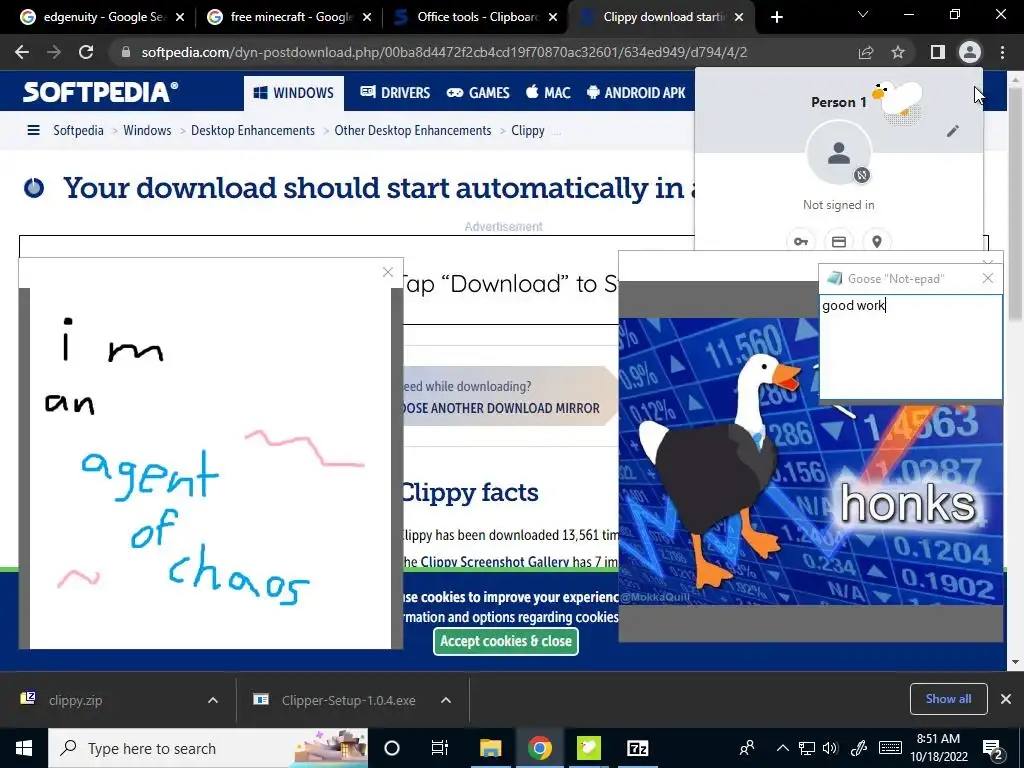Close the goose drawing popup window

(x=388, y=272)
